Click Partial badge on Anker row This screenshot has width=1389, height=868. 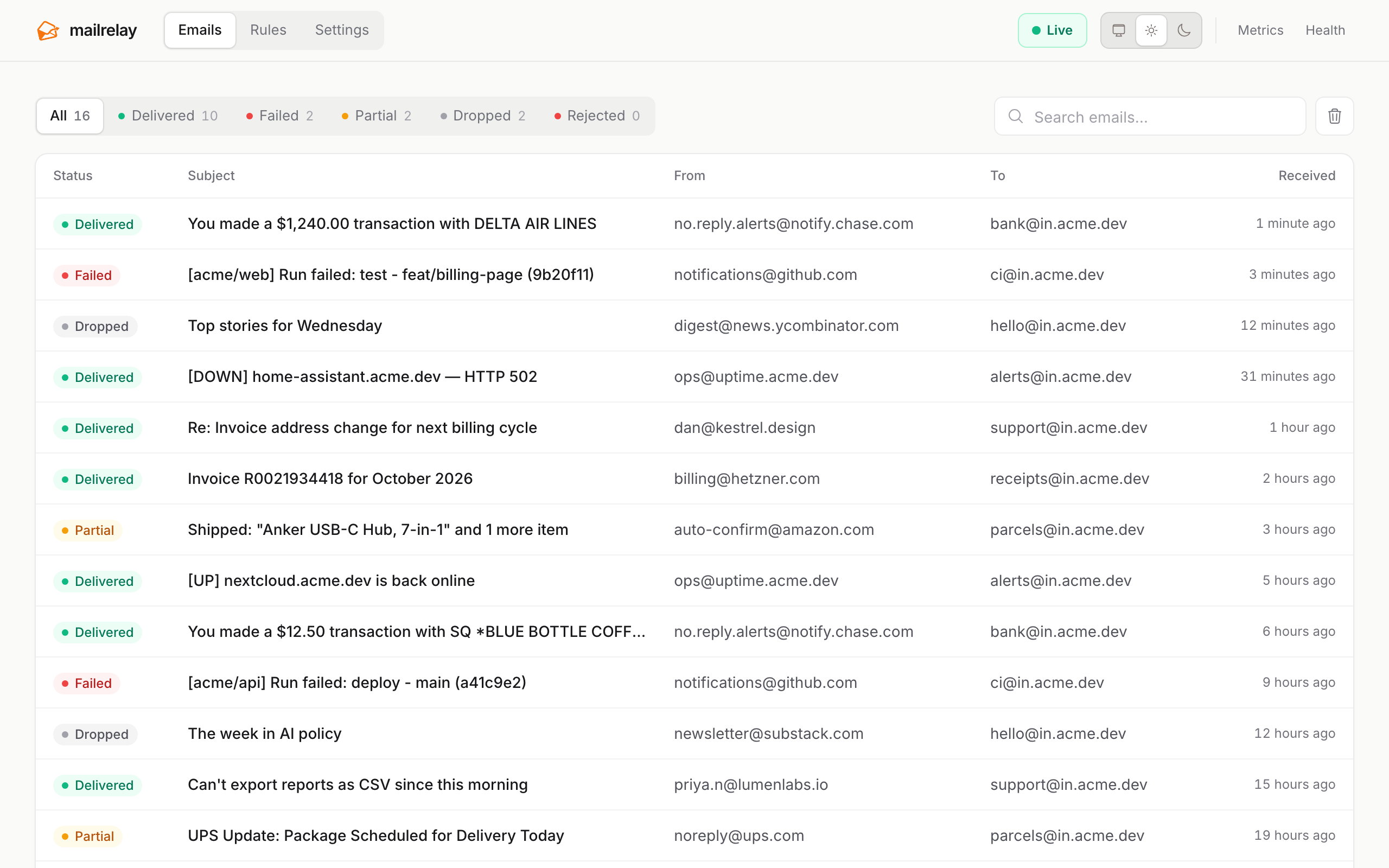coord(88,531)
